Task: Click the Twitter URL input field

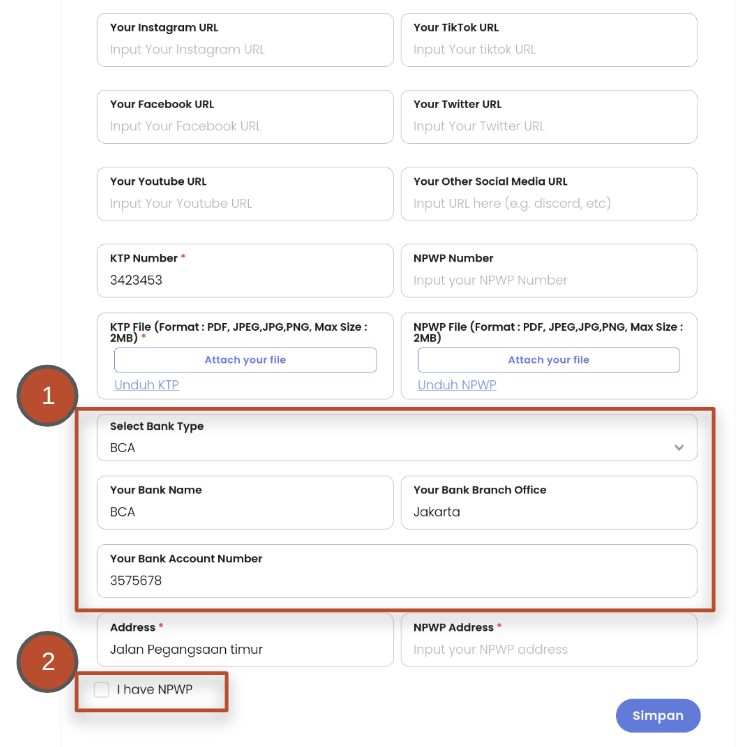Action: 549,127
